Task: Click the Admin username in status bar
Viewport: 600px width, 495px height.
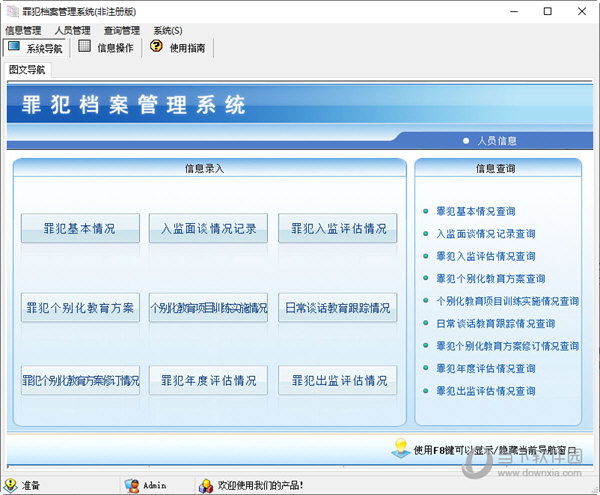Action: point(155,485)
